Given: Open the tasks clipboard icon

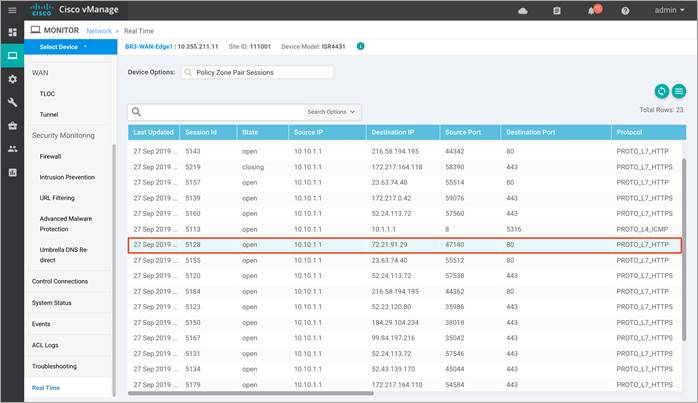Looking at the screenshot, I should pos(556,11).
